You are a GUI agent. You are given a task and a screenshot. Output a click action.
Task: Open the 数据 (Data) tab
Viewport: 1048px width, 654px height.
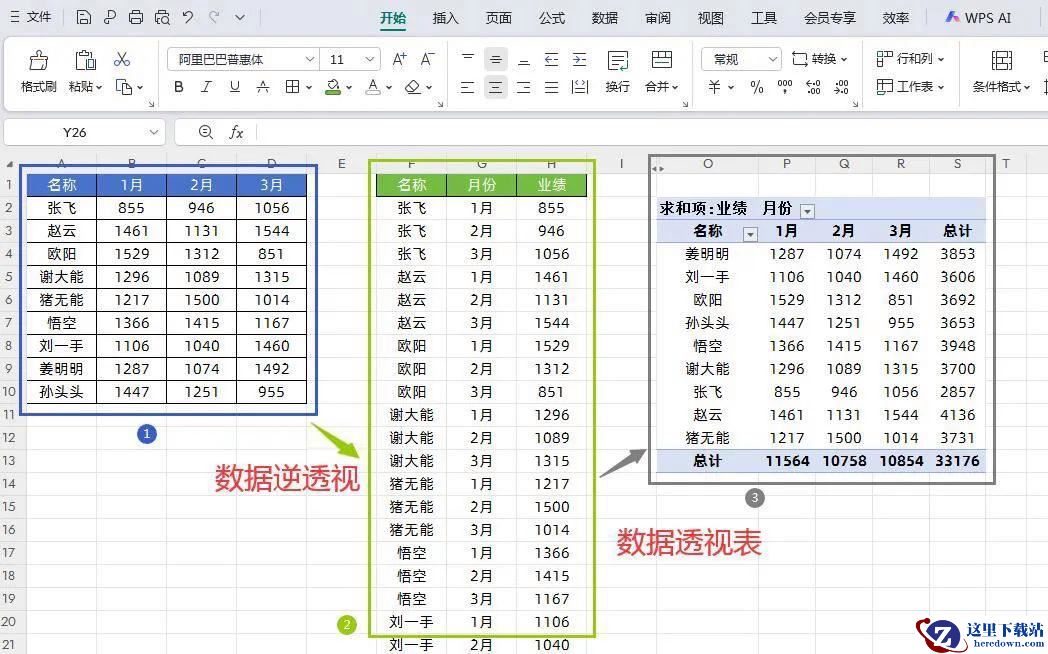tap(604, 18)
